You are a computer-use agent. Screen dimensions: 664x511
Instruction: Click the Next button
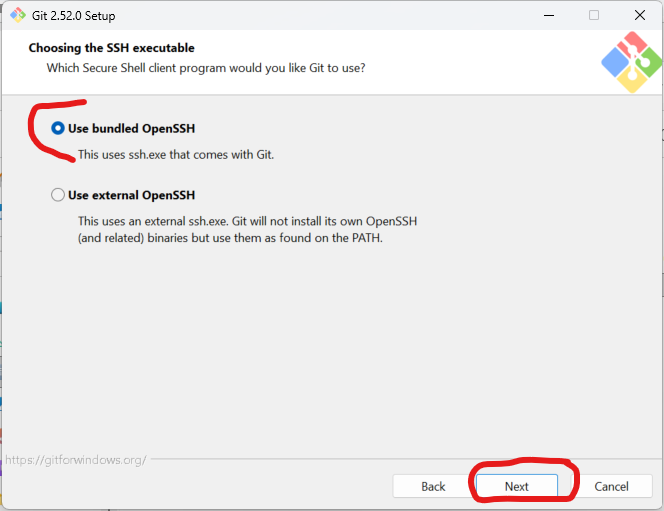pos(517,486)
